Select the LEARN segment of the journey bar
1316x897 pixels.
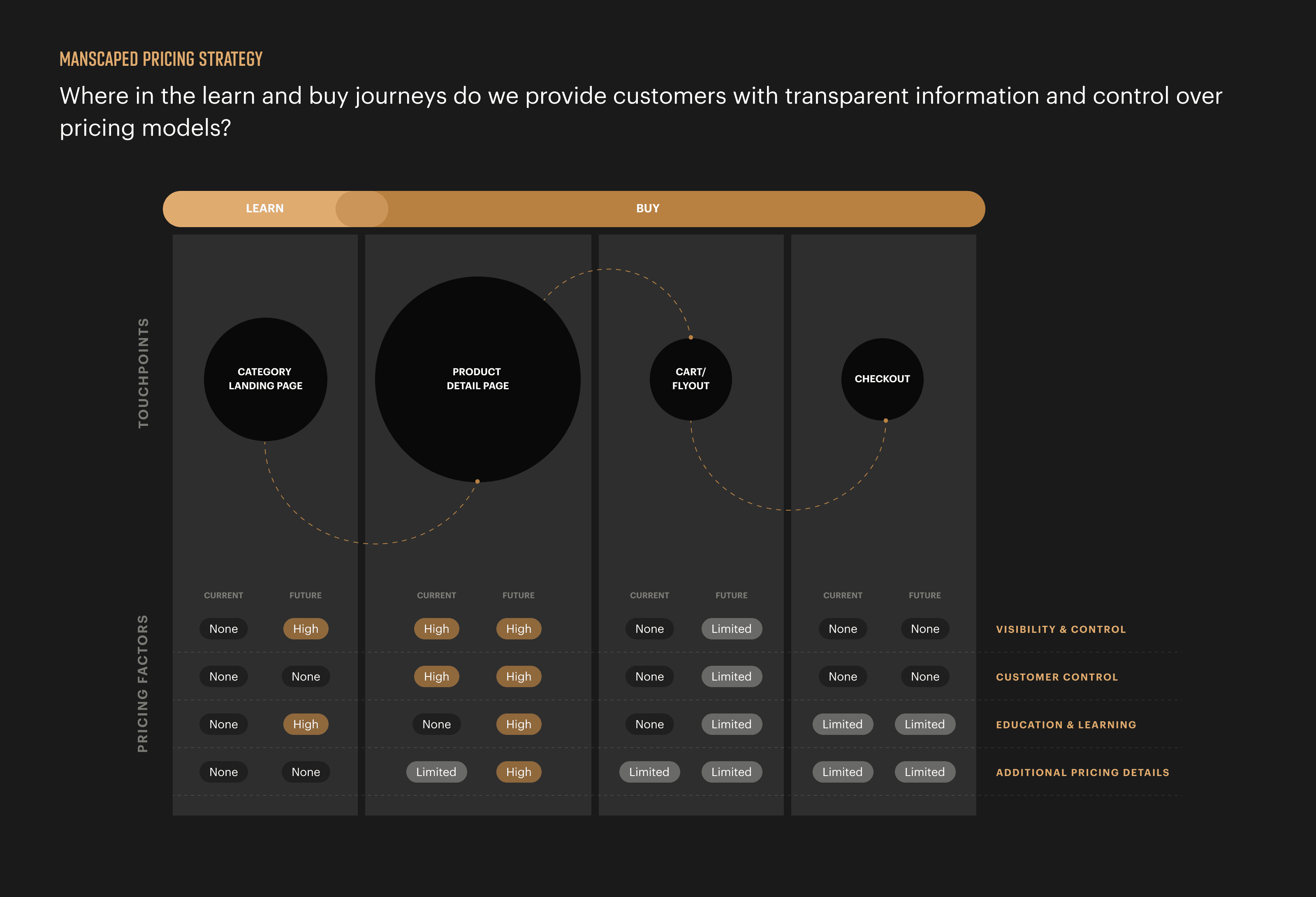[265, 209]
